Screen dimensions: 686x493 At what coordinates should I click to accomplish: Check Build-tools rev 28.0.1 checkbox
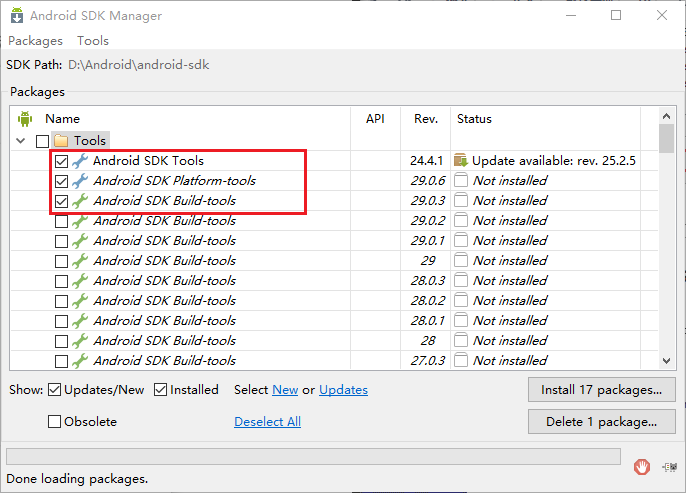(61, 321)
